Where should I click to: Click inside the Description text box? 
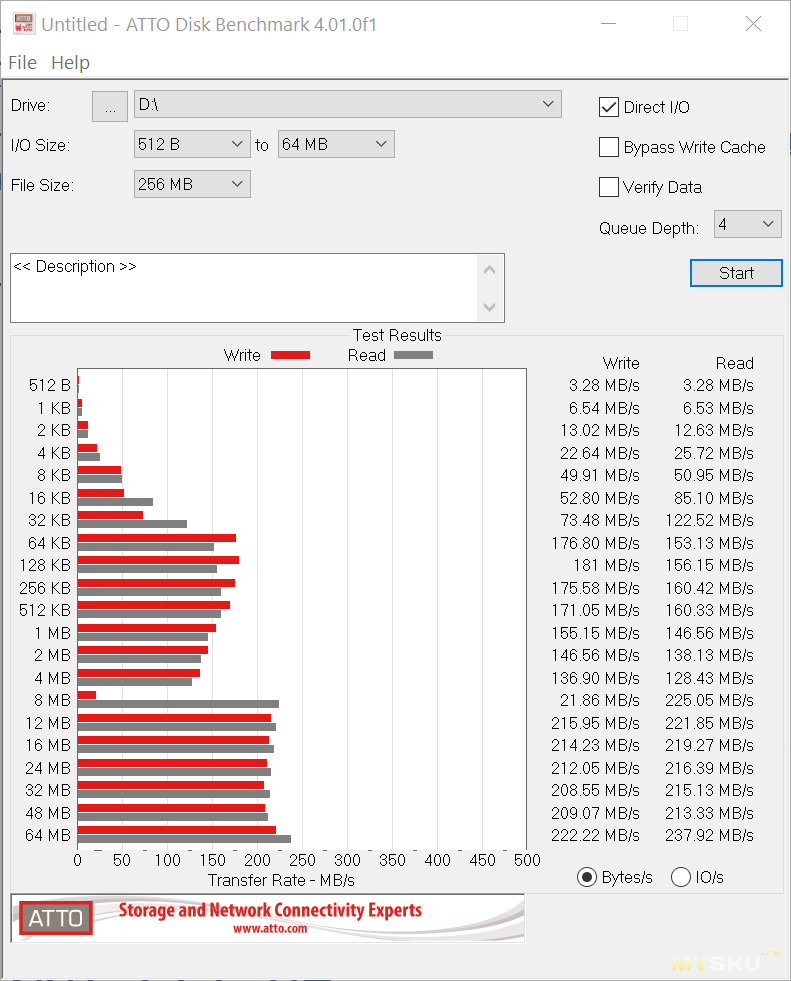coord(244,288)
